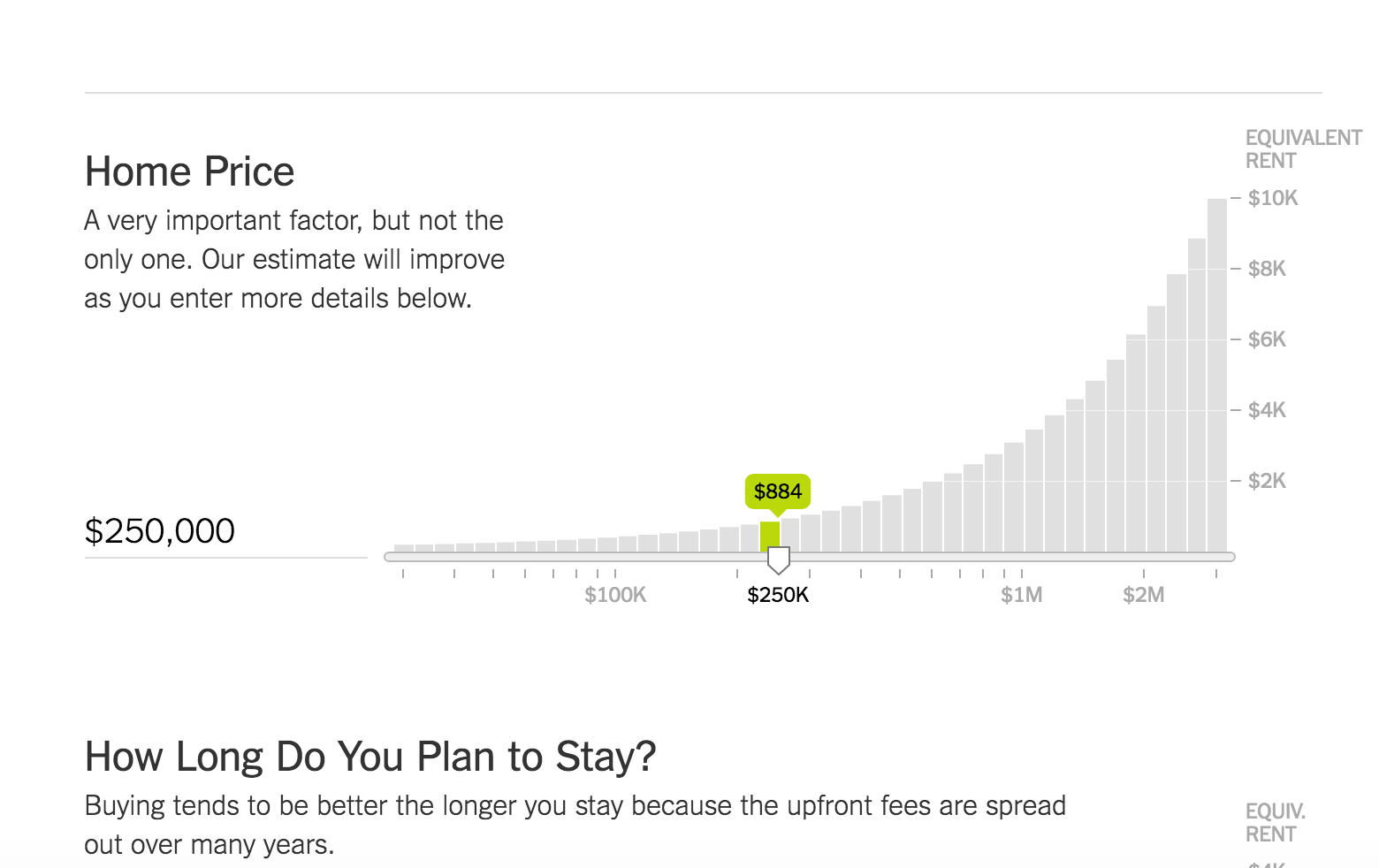Click the leftmost shortest bar in chart
Screen dimensions: 1379x868
(x=404, y=548)
